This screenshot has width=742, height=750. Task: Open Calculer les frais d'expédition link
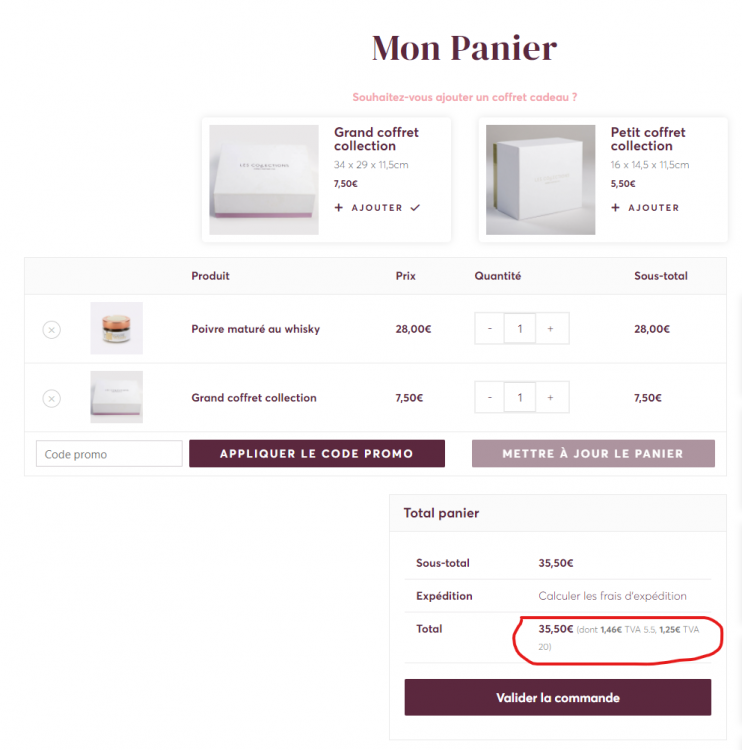tap(612, 596)
